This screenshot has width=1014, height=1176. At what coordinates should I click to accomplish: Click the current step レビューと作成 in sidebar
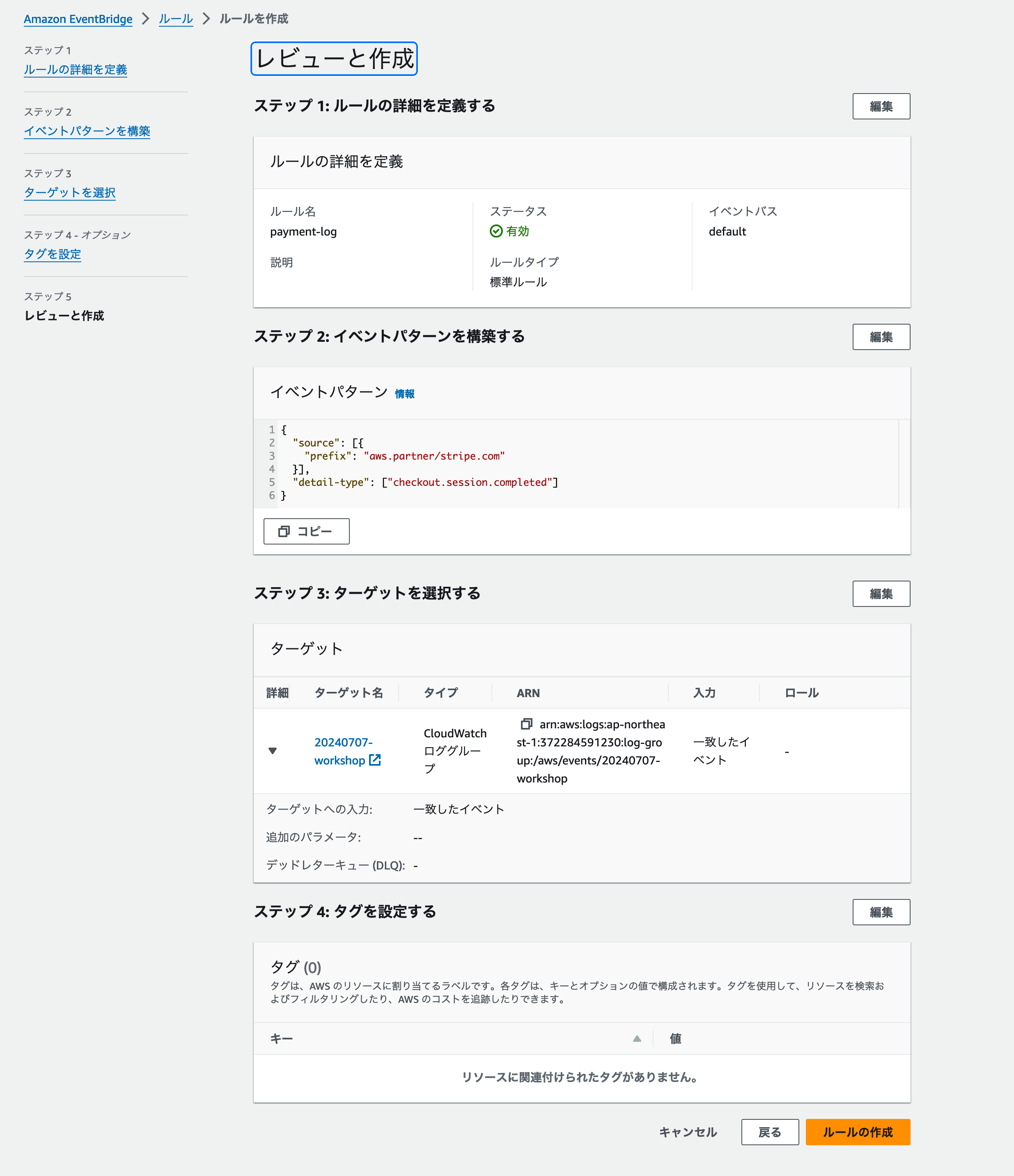point(64,316)
